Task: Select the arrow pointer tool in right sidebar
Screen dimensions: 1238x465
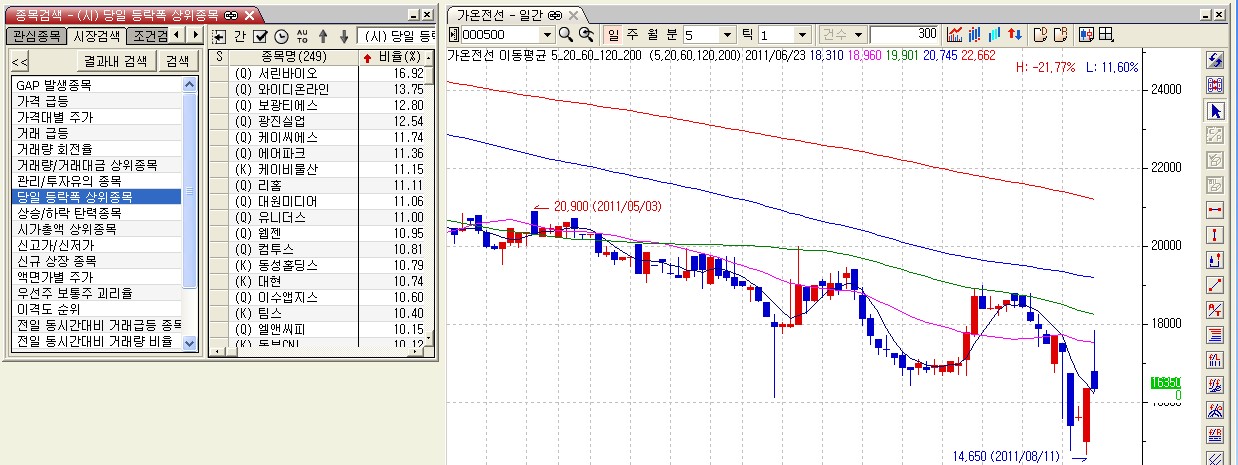Action: [1216, 110]
